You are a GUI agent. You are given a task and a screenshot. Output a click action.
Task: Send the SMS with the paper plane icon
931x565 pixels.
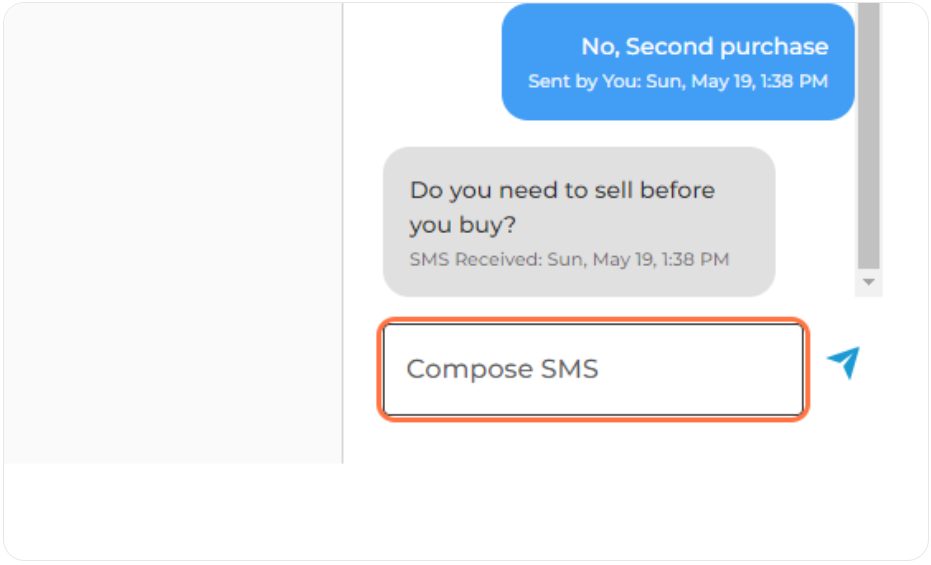[x=844, y=362]
